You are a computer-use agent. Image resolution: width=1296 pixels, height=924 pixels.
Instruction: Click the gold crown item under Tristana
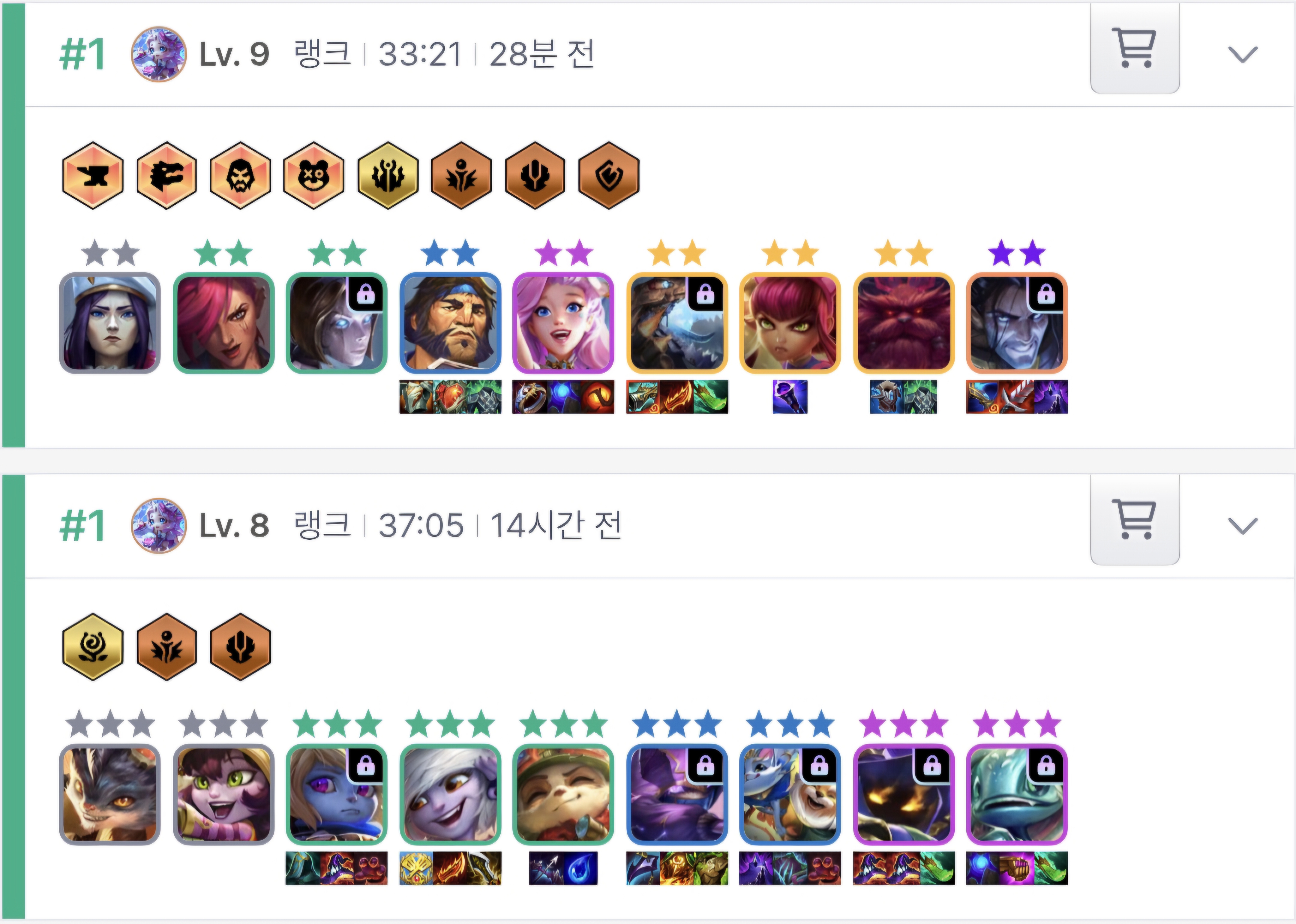coord(416,868)
